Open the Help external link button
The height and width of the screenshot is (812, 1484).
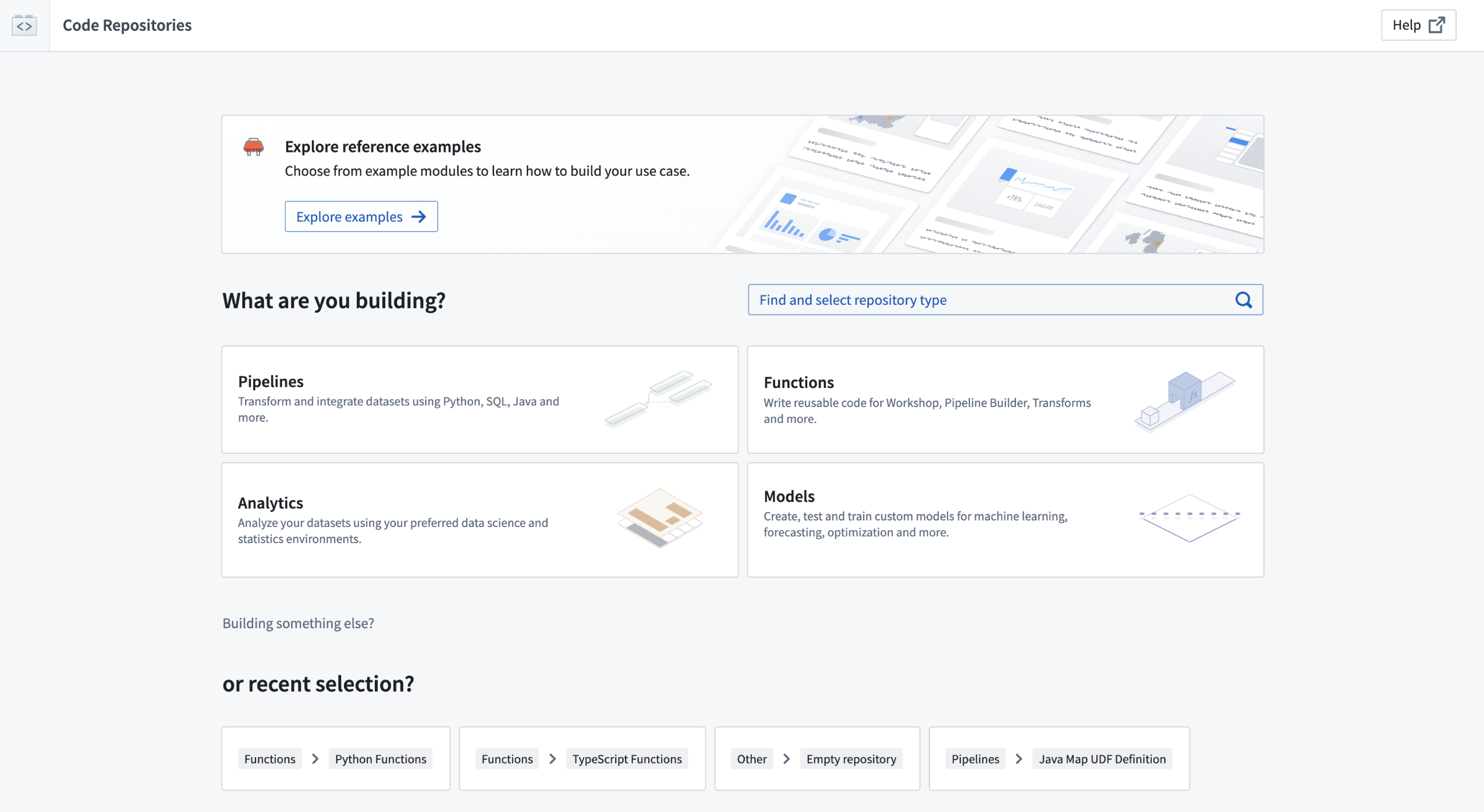click(x=1418, y=25)
